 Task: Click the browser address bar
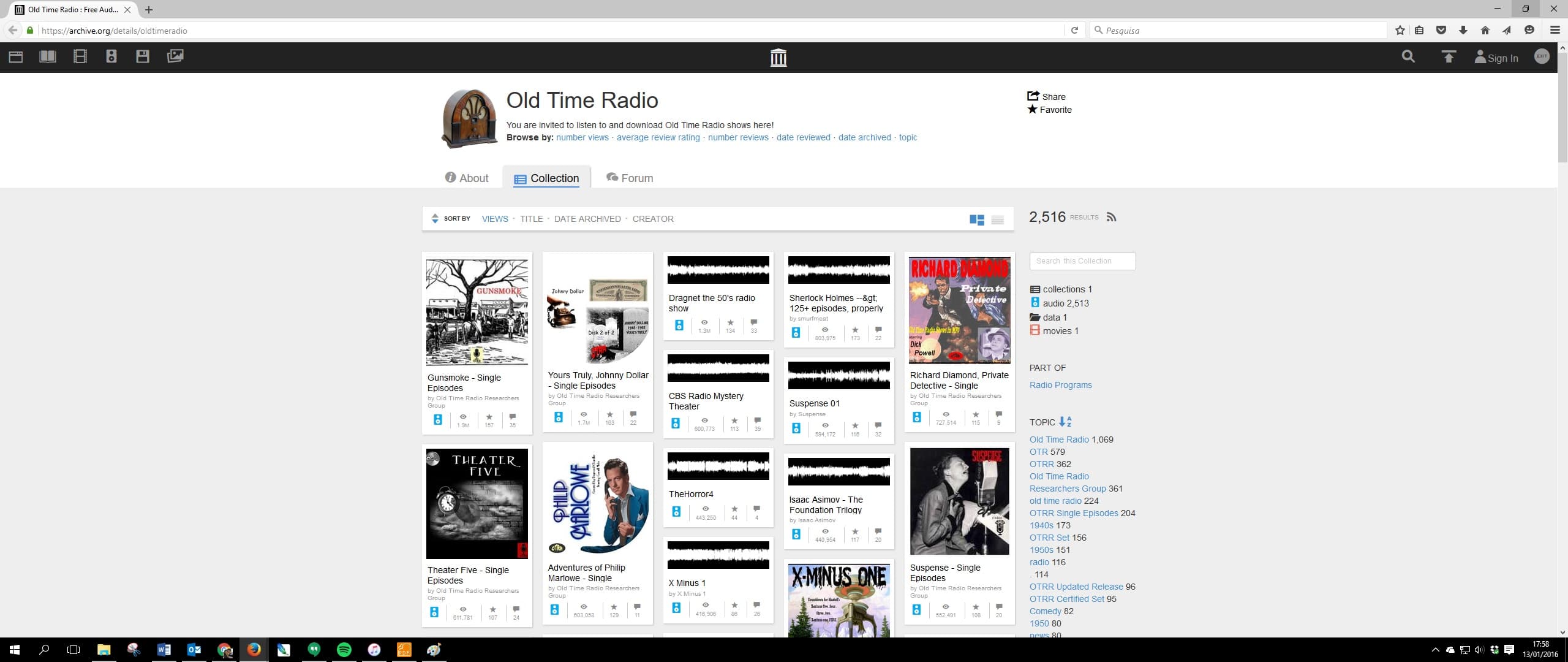point(551,30)
